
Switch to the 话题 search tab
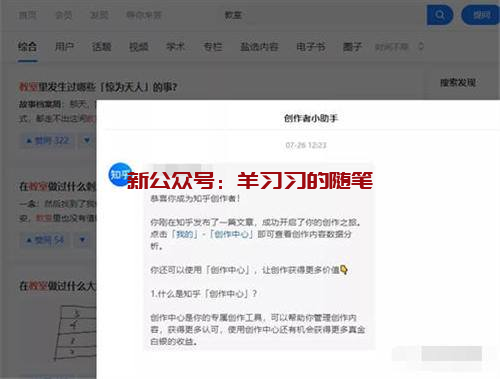(x=102, y=47)
